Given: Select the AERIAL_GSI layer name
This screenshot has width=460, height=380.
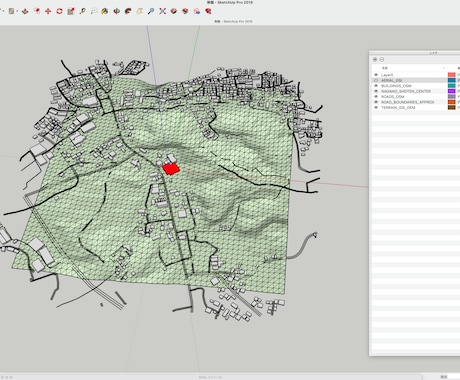Looking at the screenshot, I should (x=391, y=80).
